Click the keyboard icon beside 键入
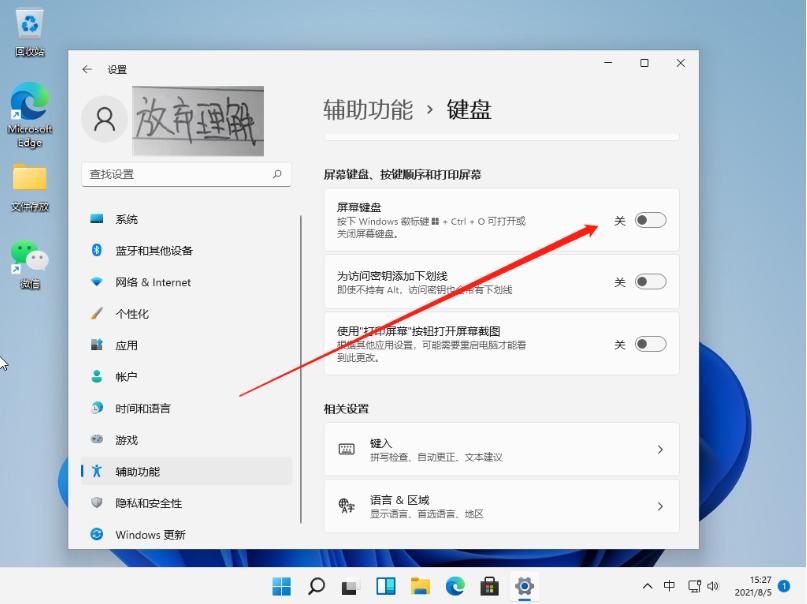The image size is (807, 604). coord(346,449)
